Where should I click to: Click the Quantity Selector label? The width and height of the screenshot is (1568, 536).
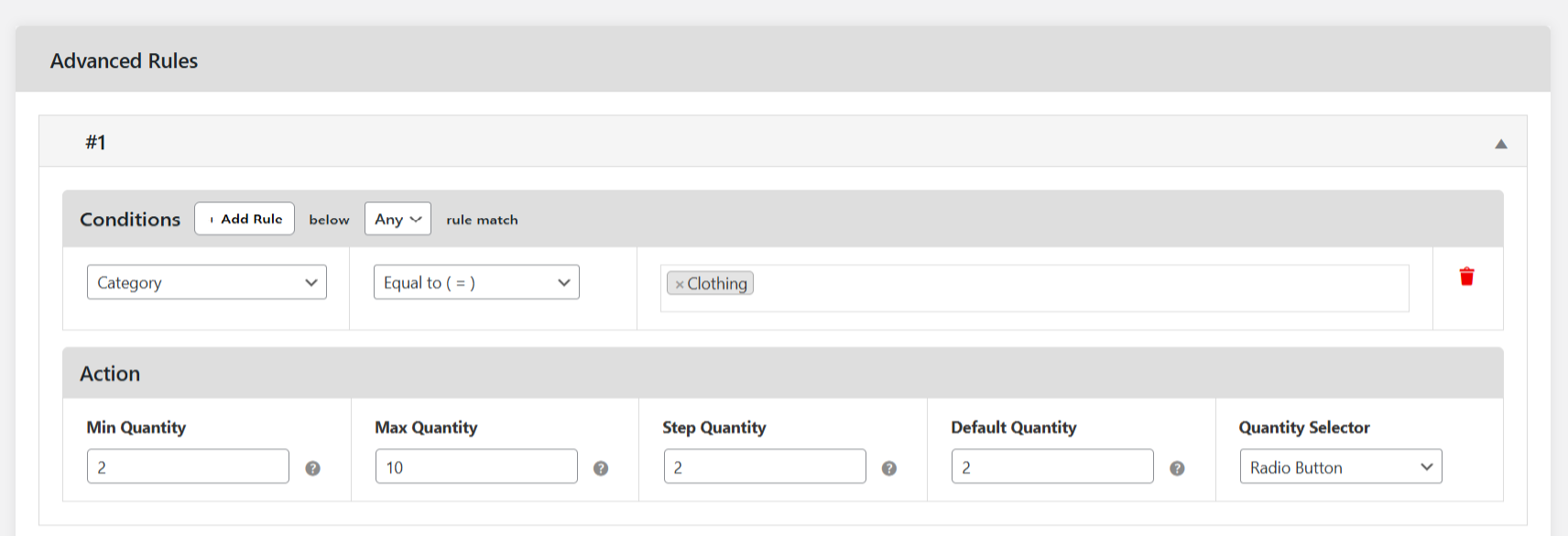coord(1304,428)
